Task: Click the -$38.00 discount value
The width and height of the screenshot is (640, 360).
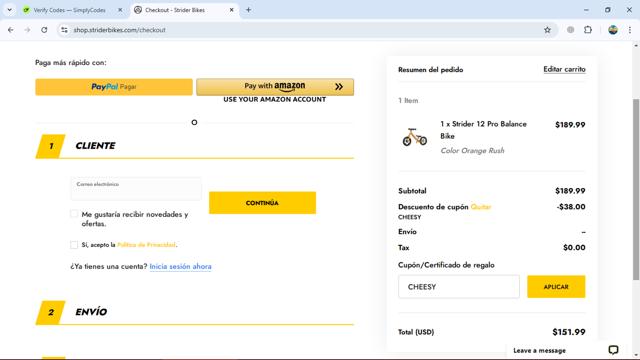Action: click(x=571, y=207)
